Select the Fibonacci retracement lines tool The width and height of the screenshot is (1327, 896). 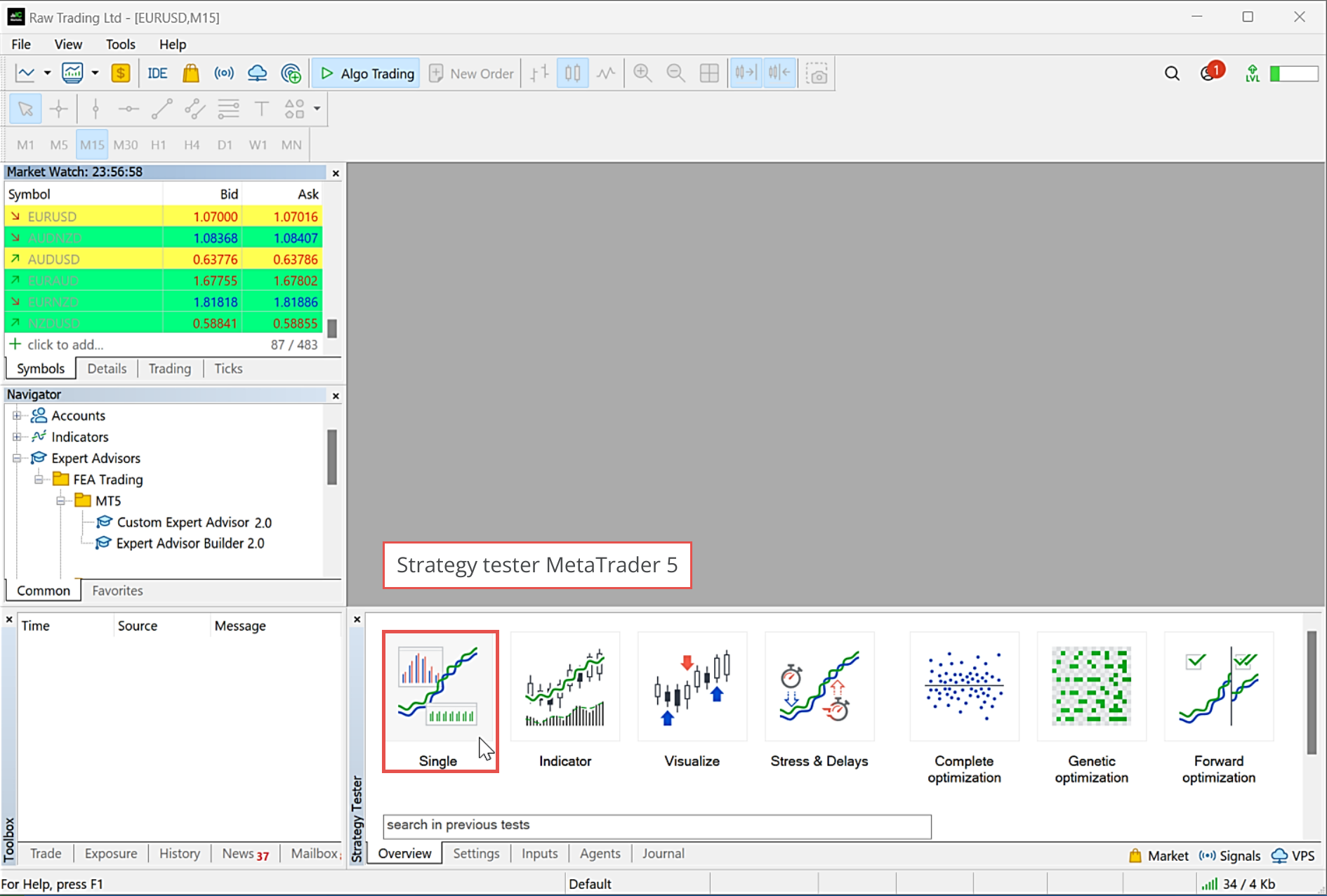tap(228, 109)
